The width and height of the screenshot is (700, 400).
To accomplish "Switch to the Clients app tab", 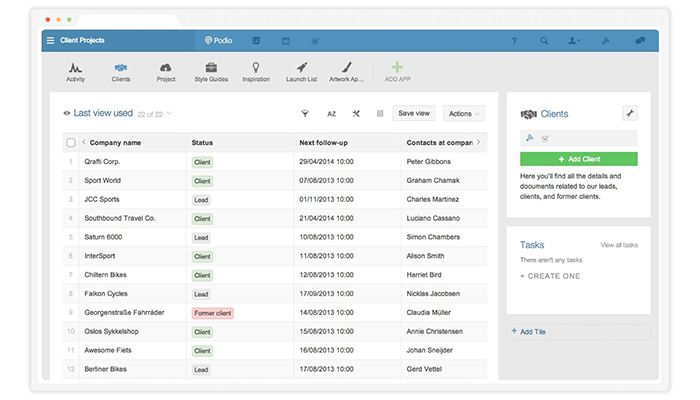I will (x=121, y=71).
